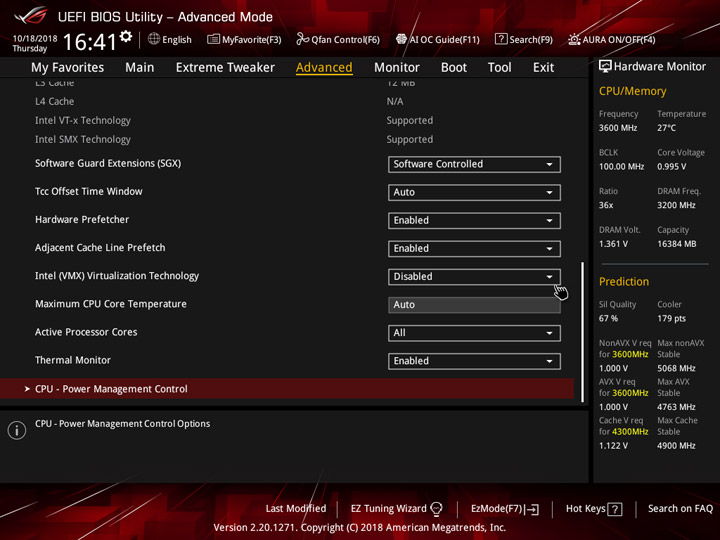The height and width of the screenshot is (540, 720).
Task: Click the 16384 MB capacity value
Action: 676,244
